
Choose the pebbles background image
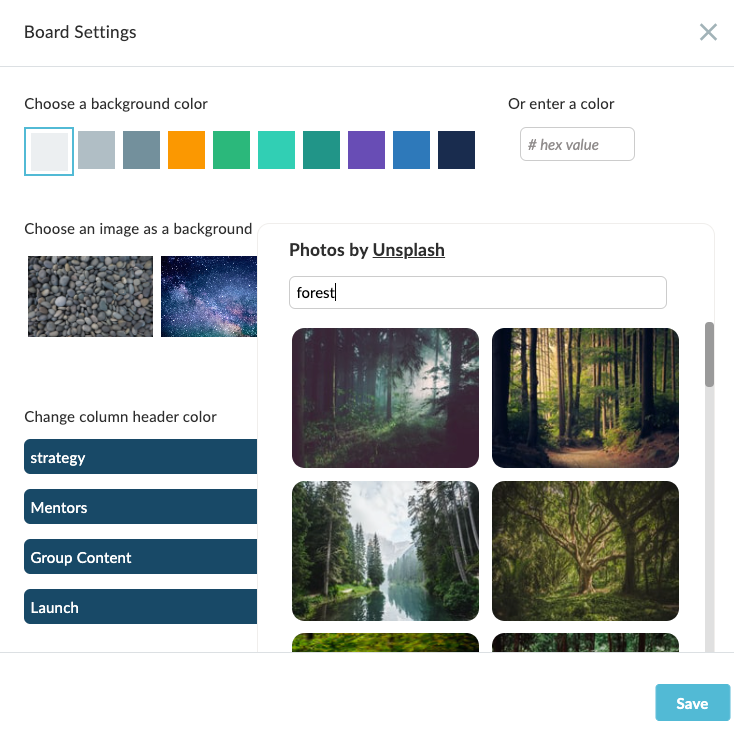[90, 296]
